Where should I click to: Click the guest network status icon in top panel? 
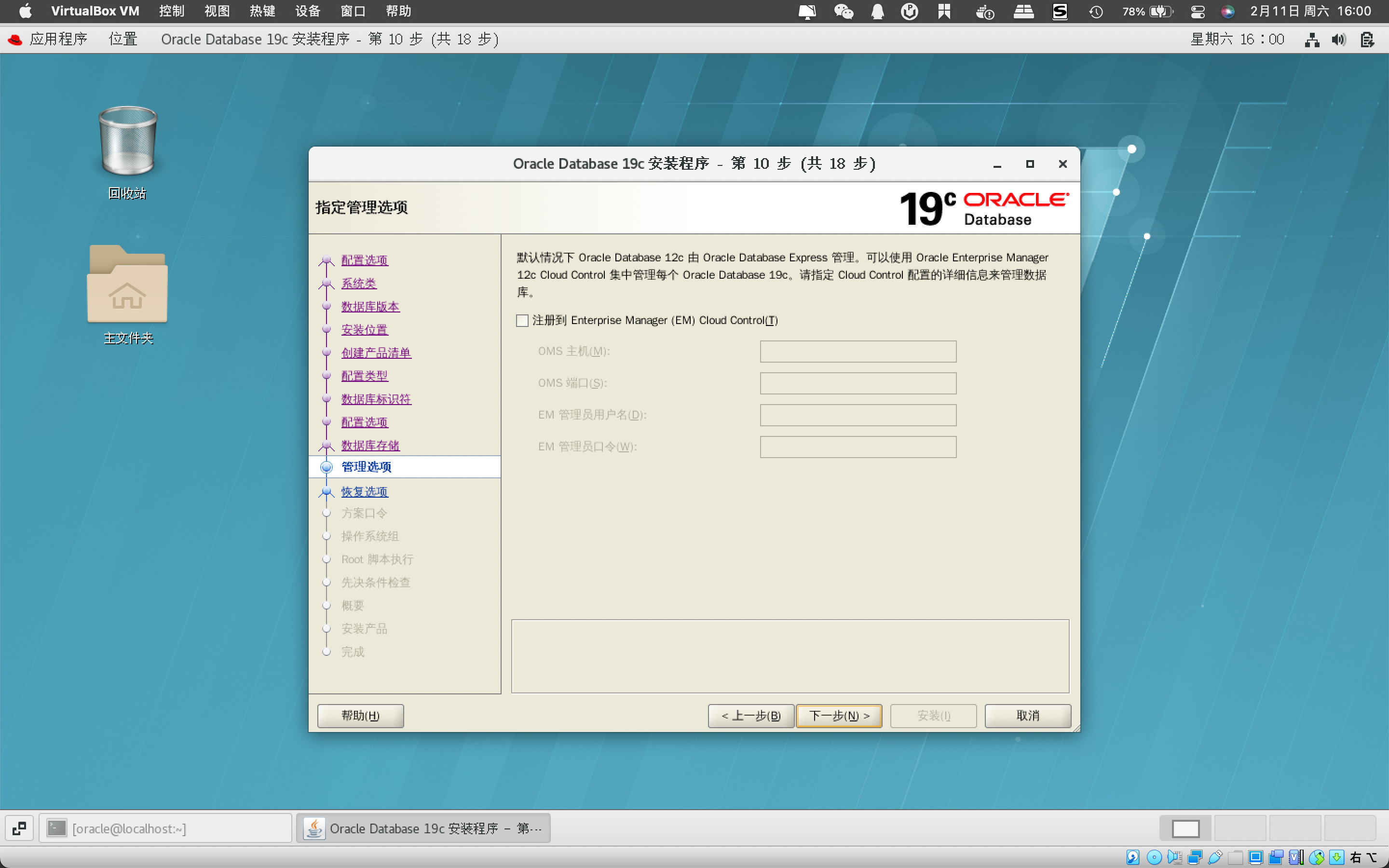click(1311, 39)
